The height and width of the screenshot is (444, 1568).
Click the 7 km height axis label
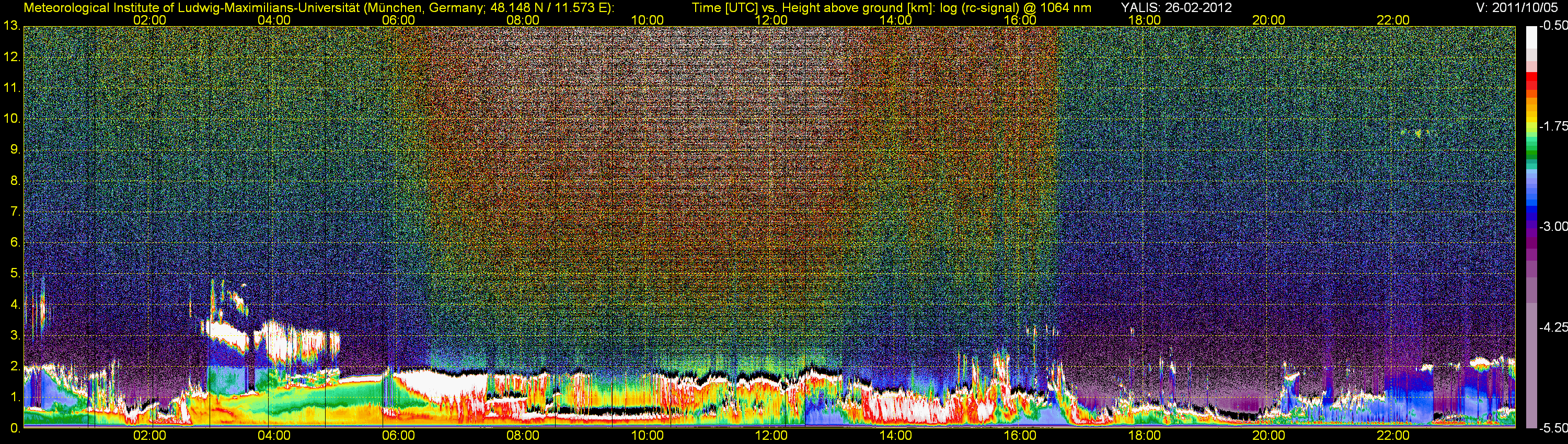pyautogui.click(x=15, y=212)
